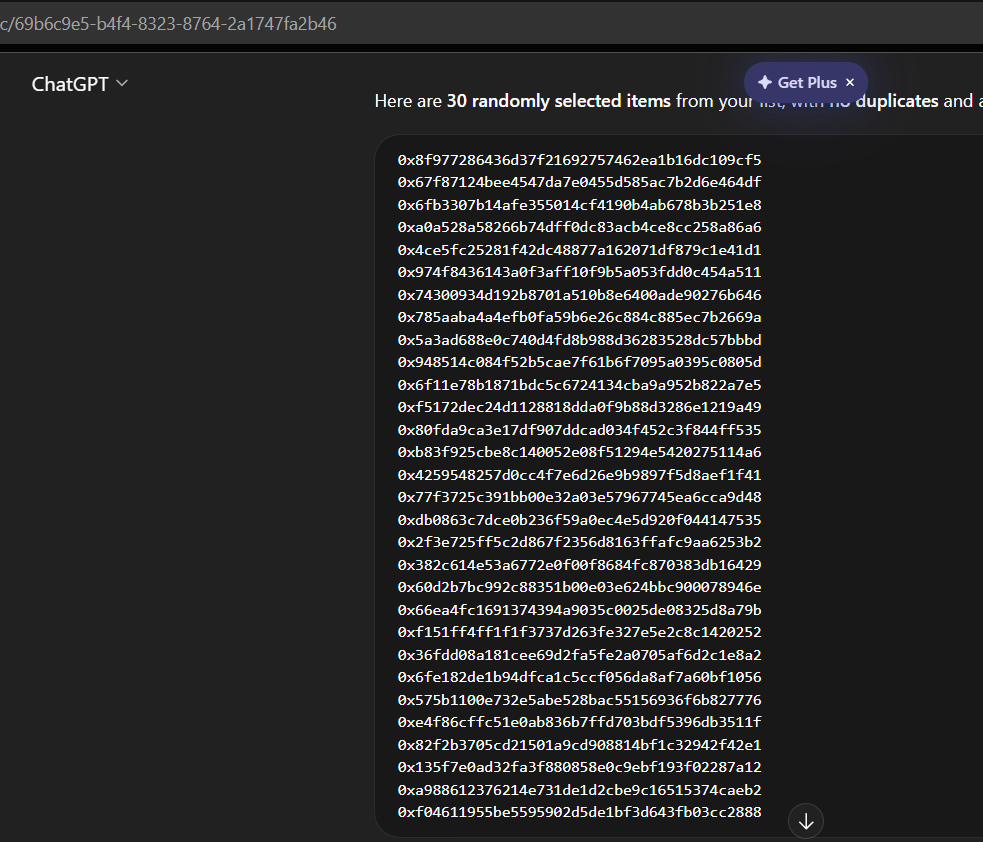This screenshot has width=983, height=842.
Task: Click address 0x135f7e0ad32fa3f880858e0c9ebf193f02287a12
Action: 579,767
